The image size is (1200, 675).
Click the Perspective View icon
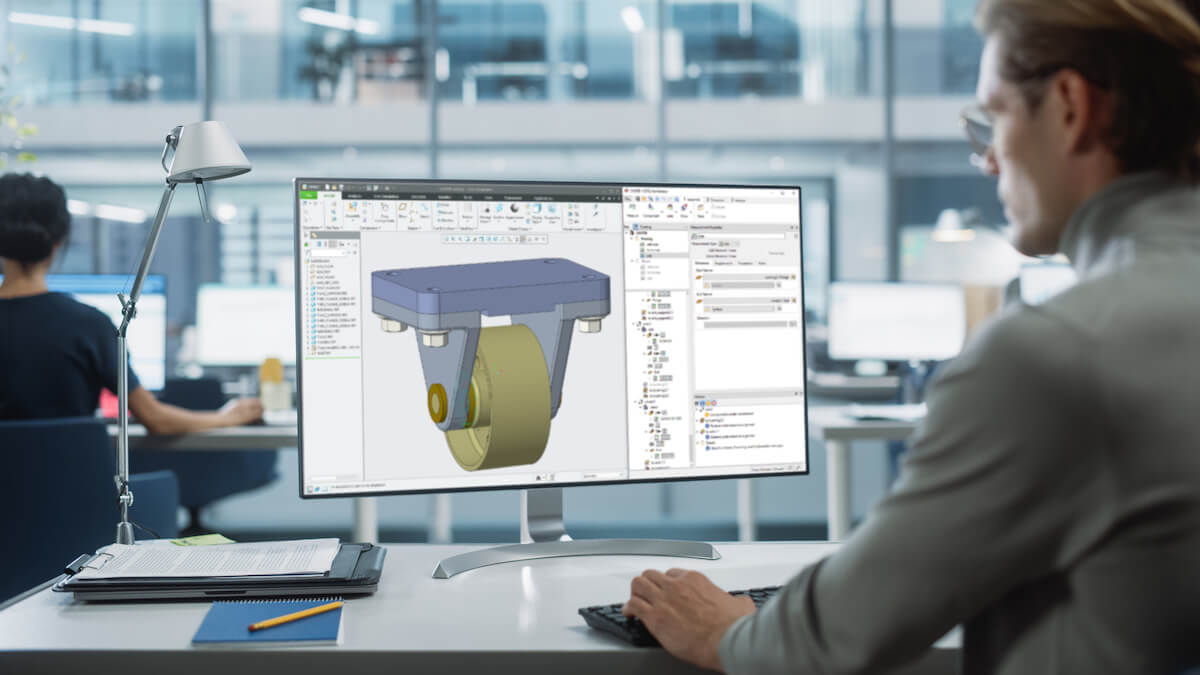[x=552, y=212]
